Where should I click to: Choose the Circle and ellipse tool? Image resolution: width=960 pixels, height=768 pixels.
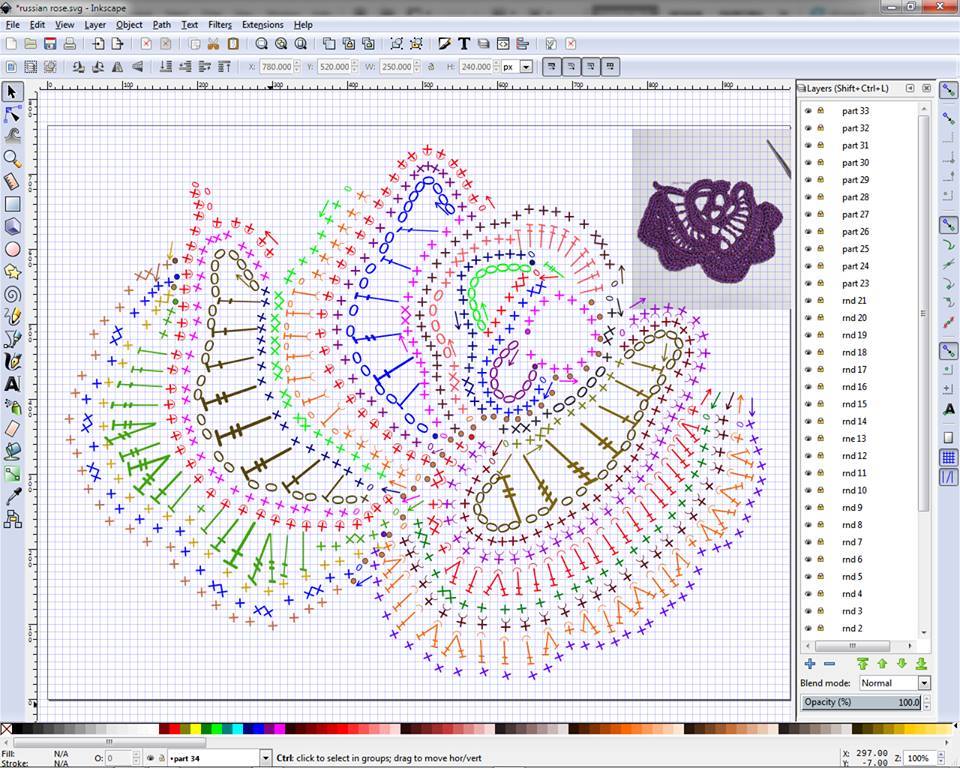[13, 249]
